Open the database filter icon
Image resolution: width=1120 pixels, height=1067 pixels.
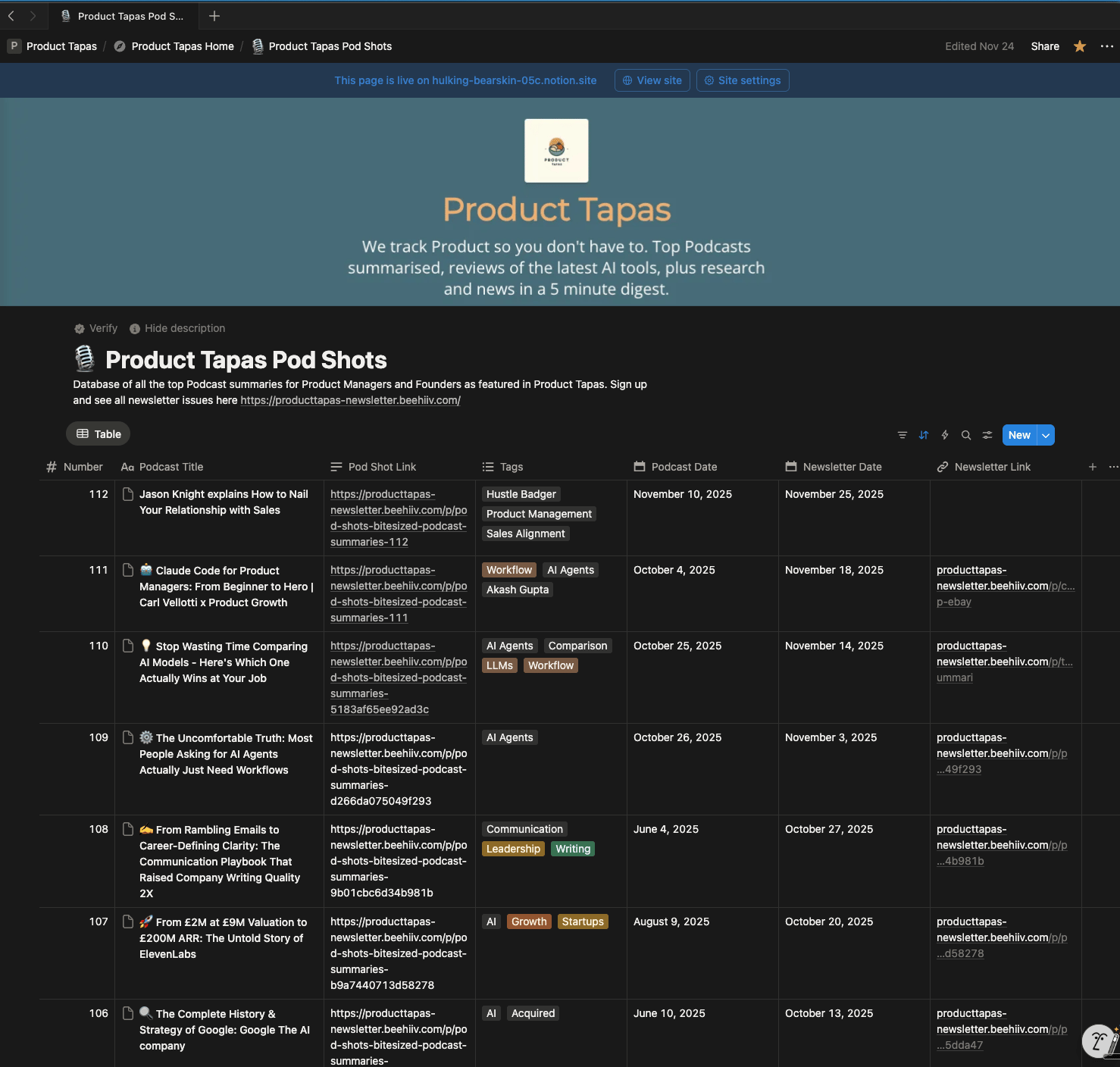click(903, 435)
